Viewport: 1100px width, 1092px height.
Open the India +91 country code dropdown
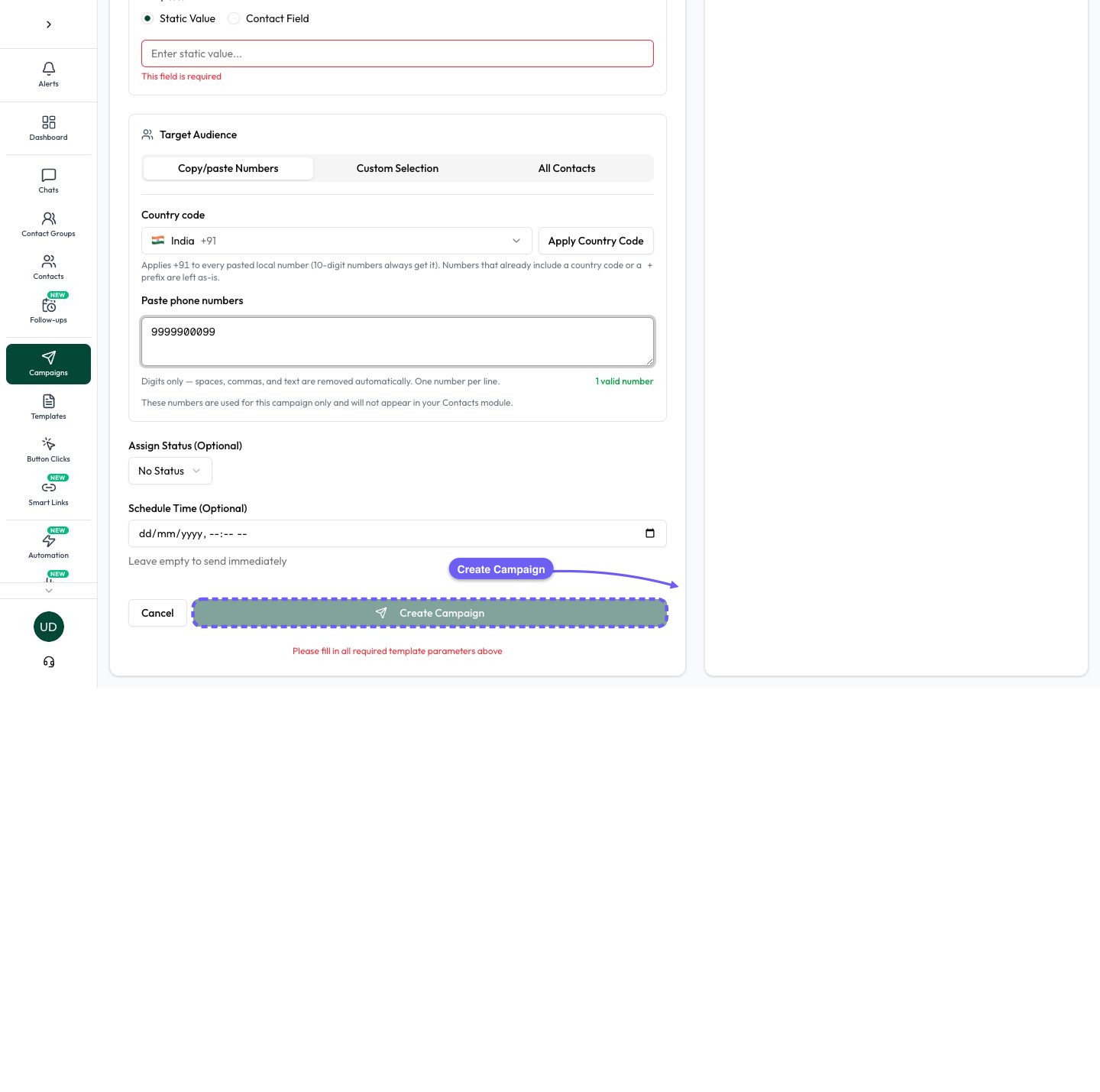[x=336, y=241]
